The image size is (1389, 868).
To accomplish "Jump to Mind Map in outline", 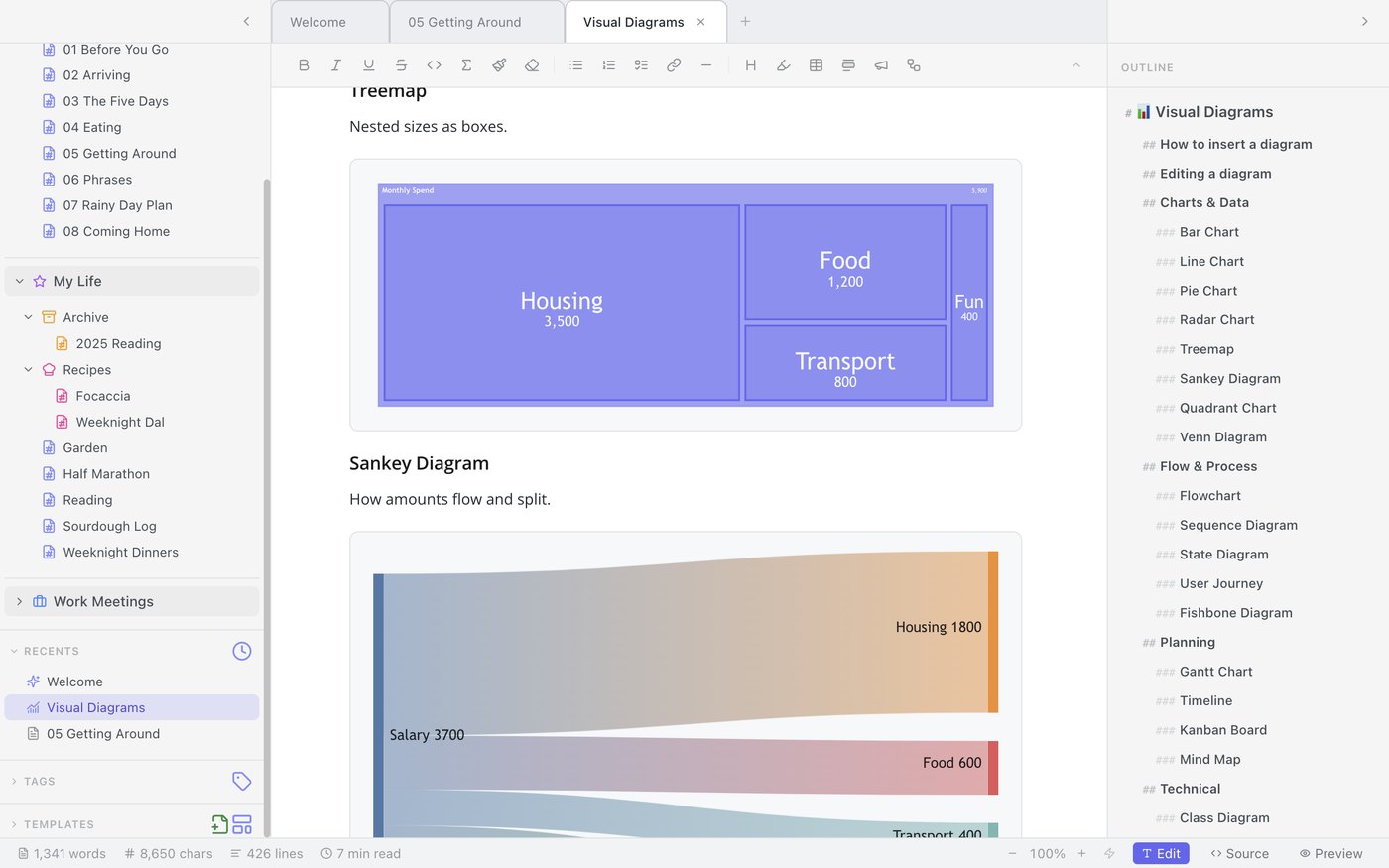I will click(x=1210, y=759).
